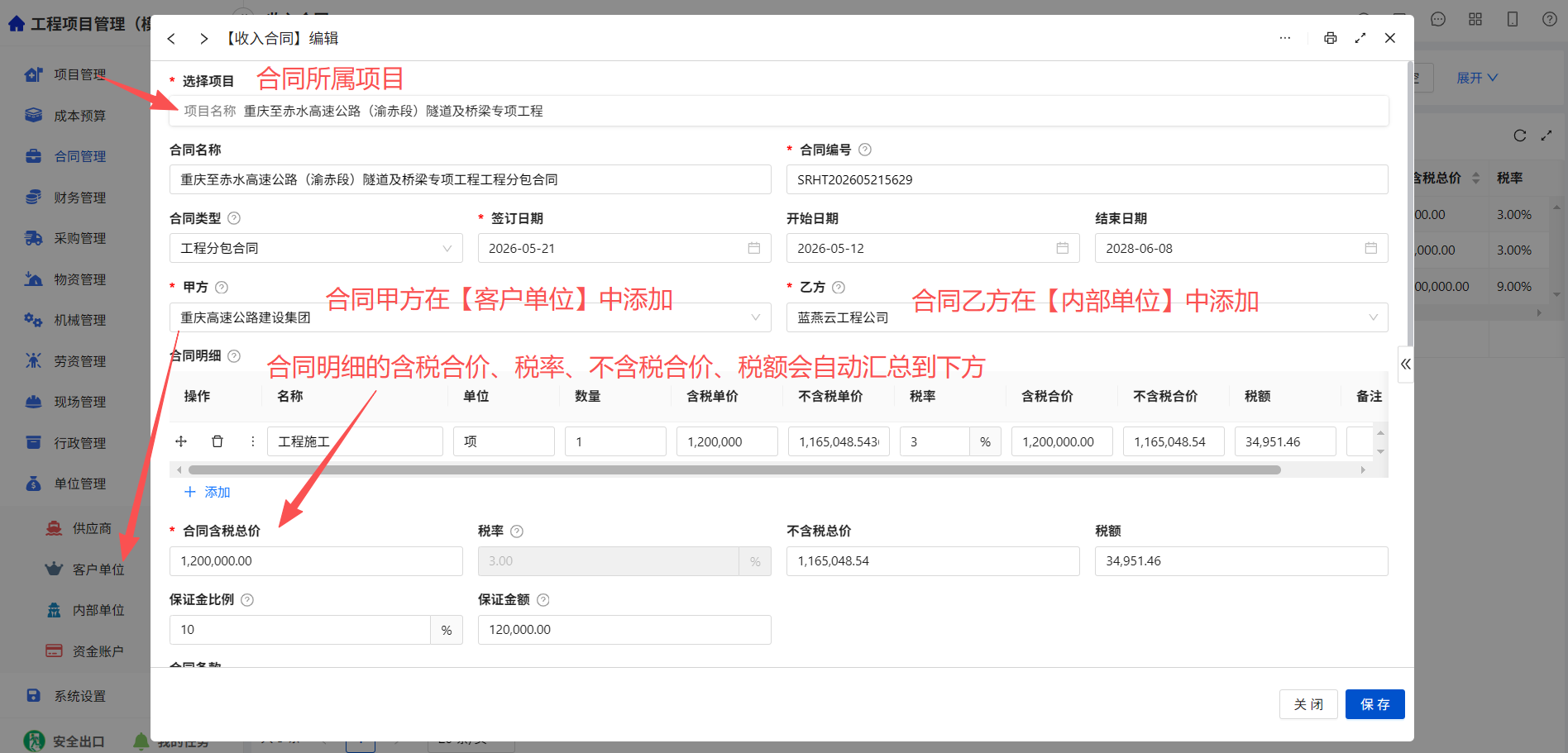
Task: Click the help icon next to 合同类型
Action: pos(234,218)
